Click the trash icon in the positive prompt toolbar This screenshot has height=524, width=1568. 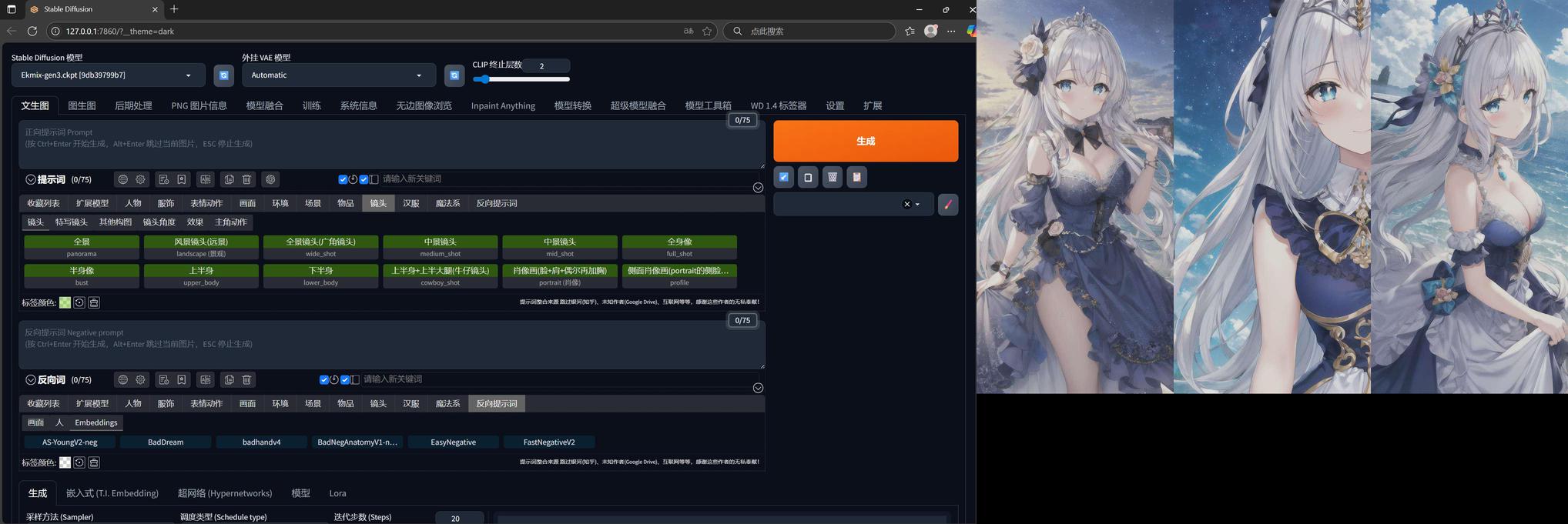coord(247,179)
